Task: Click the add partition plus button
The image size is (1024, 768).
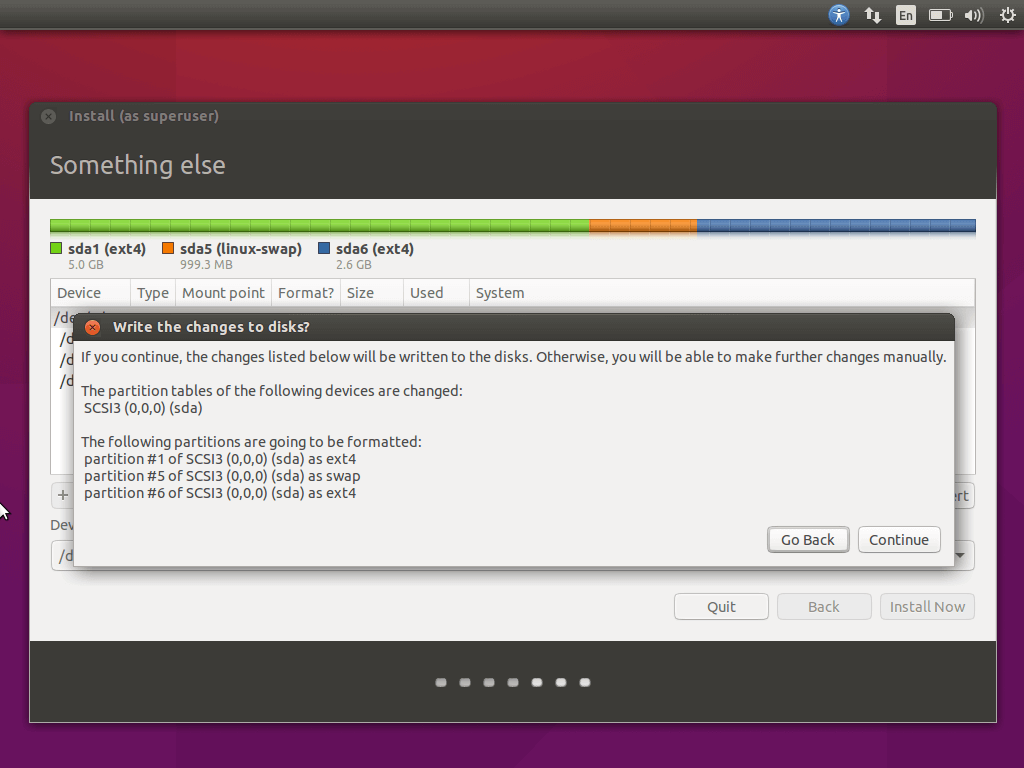Action: 63,495
